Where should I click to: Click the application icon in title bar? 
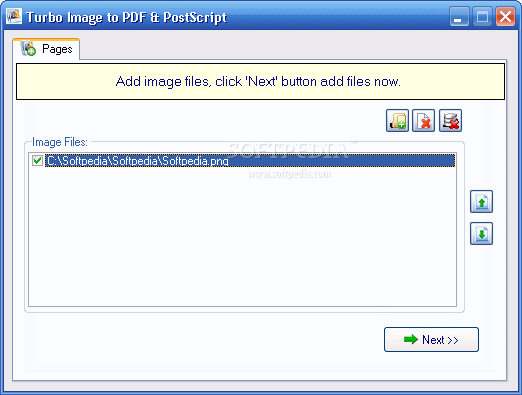tap(14, 16)
